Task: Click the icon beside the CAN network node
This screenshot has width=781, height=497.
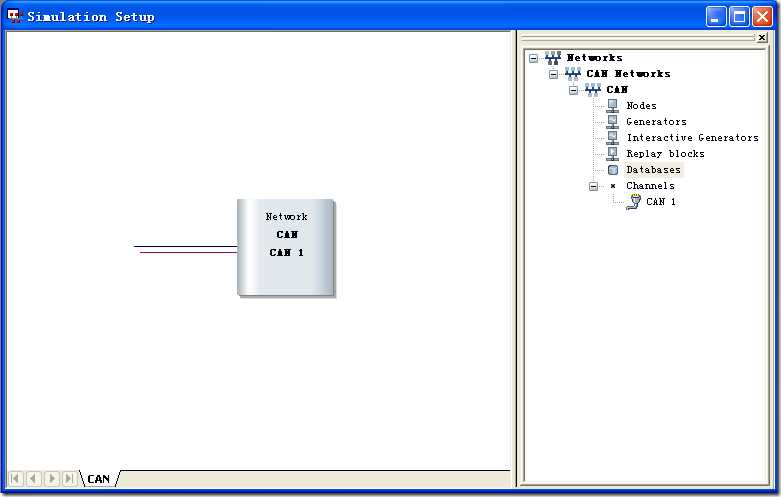Action: 592,90
